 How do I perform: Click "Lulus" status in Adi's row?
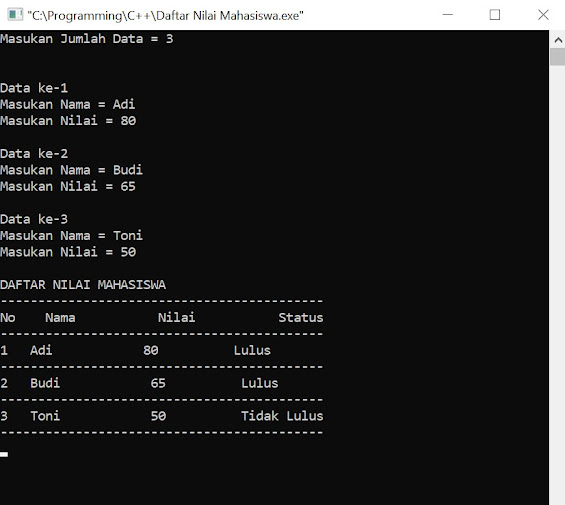252,350
